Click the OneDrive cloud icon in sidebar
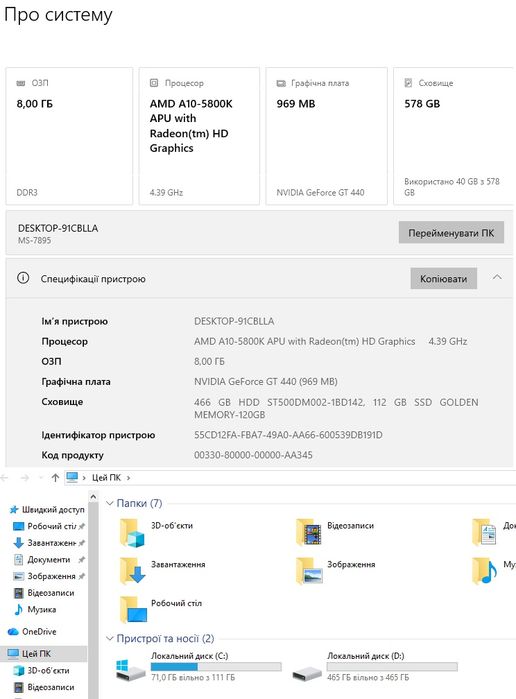The image size is (516, 699). click(13, 632)
